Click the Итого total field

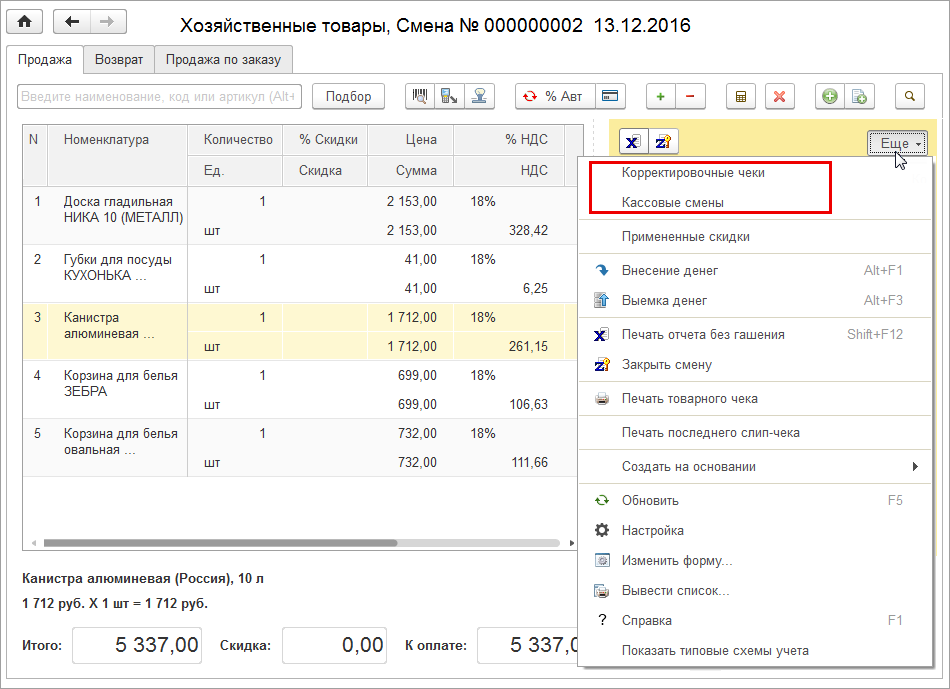pos(137,645)
